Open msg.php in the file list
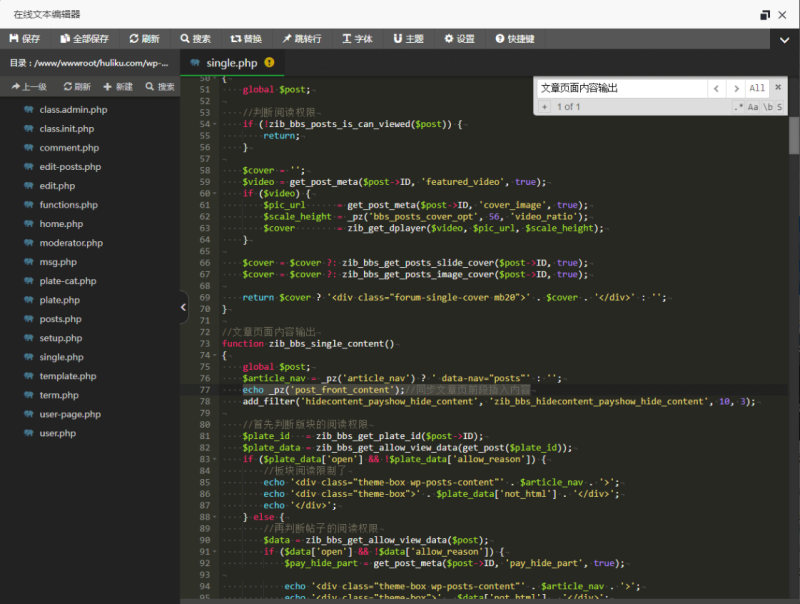The width and height of the screenshot is (800, 604). [x=58, y=262]
